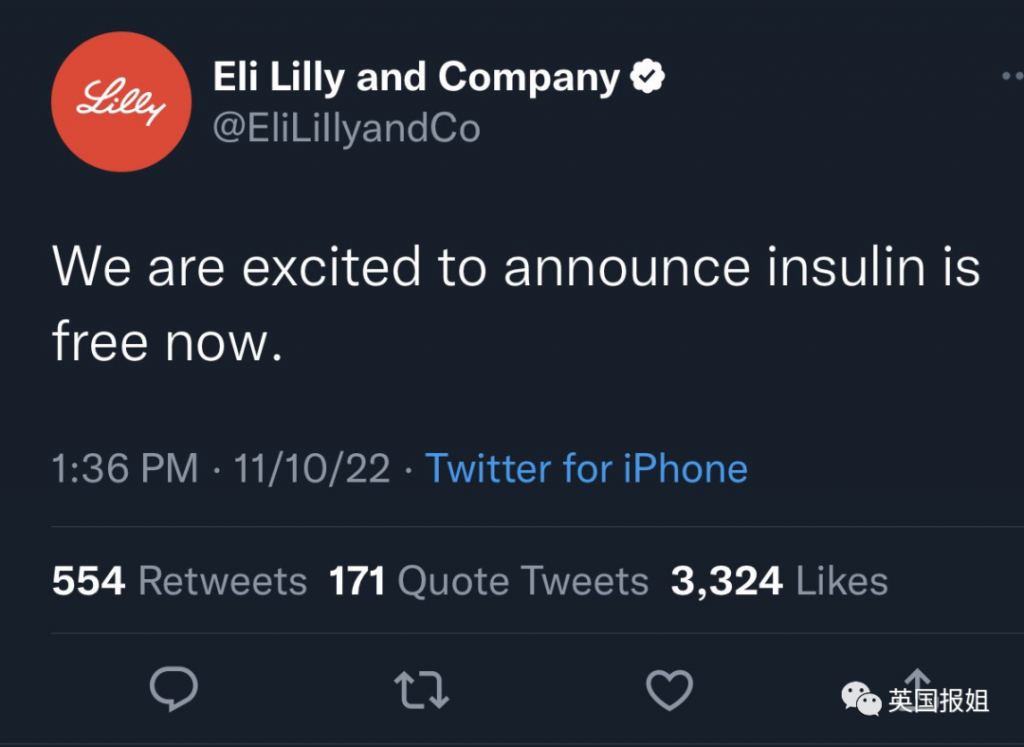View the 171 Quote Tweets list
The image size is (1024, 747).
[488, 581]
